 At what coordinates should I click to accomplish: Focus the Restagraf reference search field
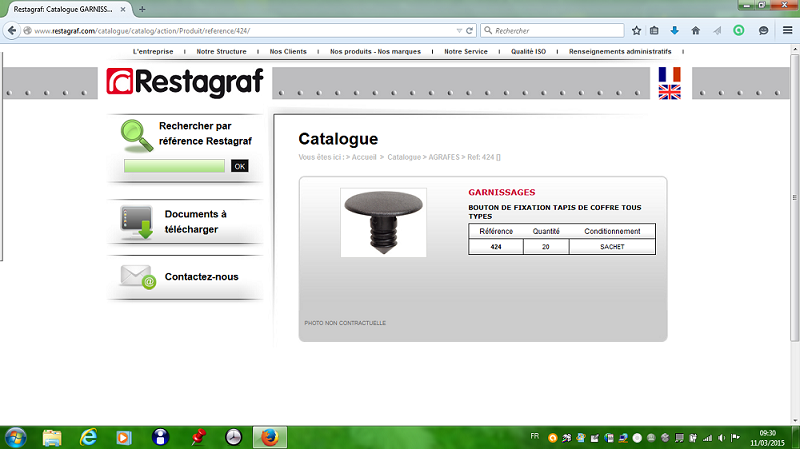(174, 166)
